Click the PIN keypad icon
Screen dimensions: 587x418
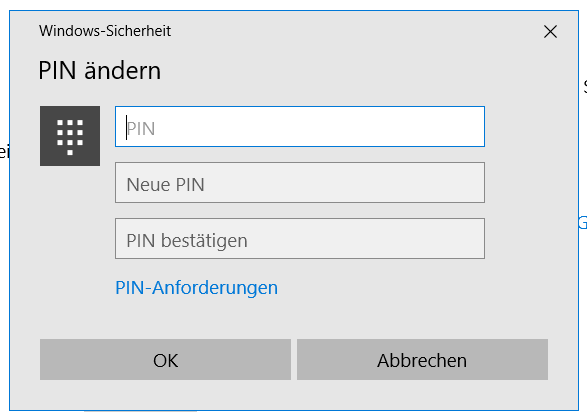tap(70, 136)
